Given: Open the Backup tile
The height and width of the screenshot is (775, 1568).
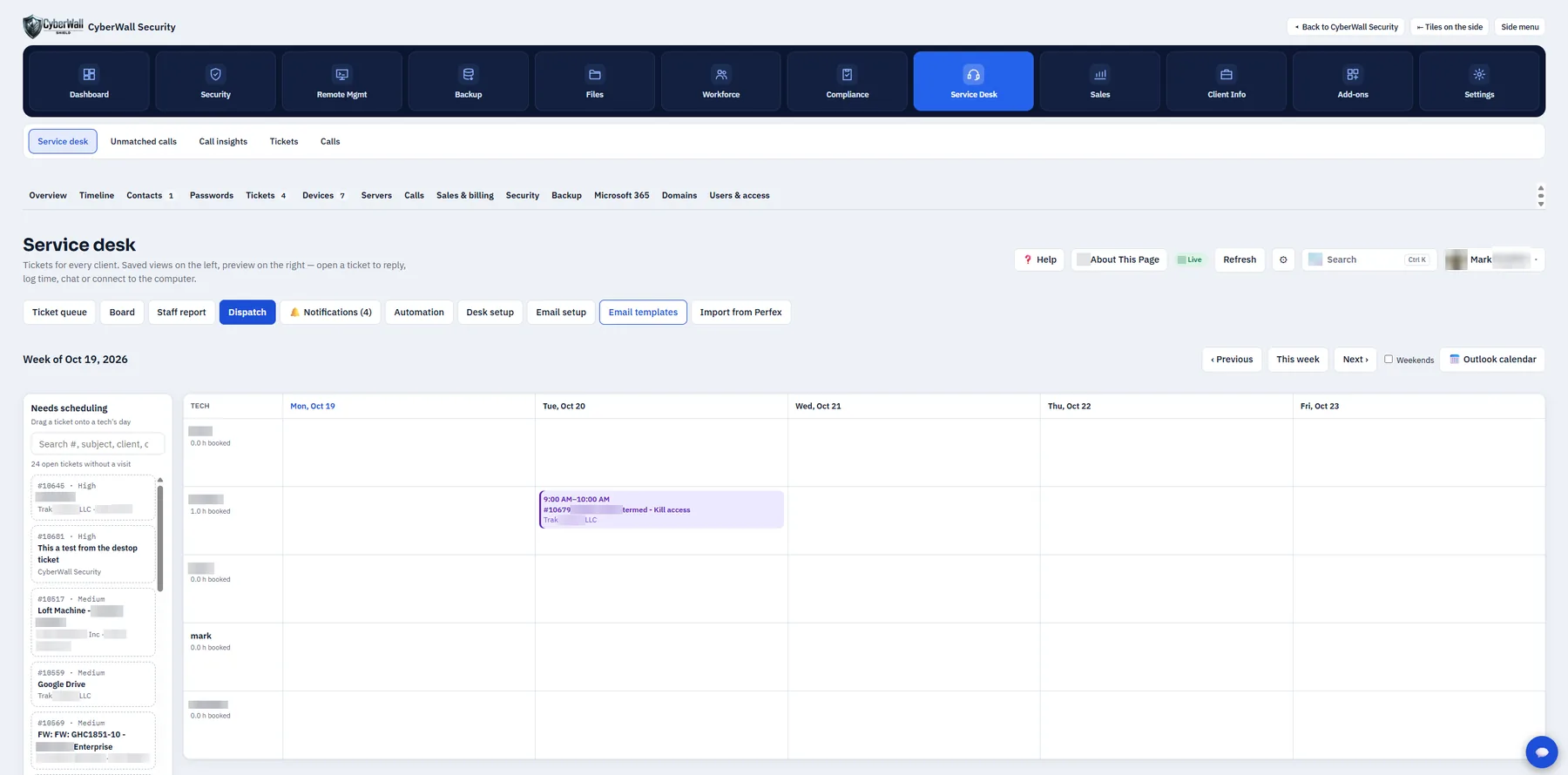Looking at the screenshot, I should (468, 81).
